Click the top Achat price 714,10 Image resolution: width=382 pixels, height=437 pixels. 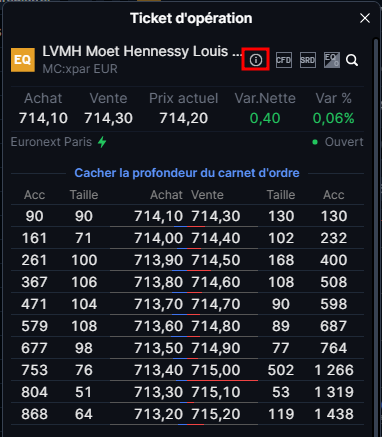coord(43,118)
